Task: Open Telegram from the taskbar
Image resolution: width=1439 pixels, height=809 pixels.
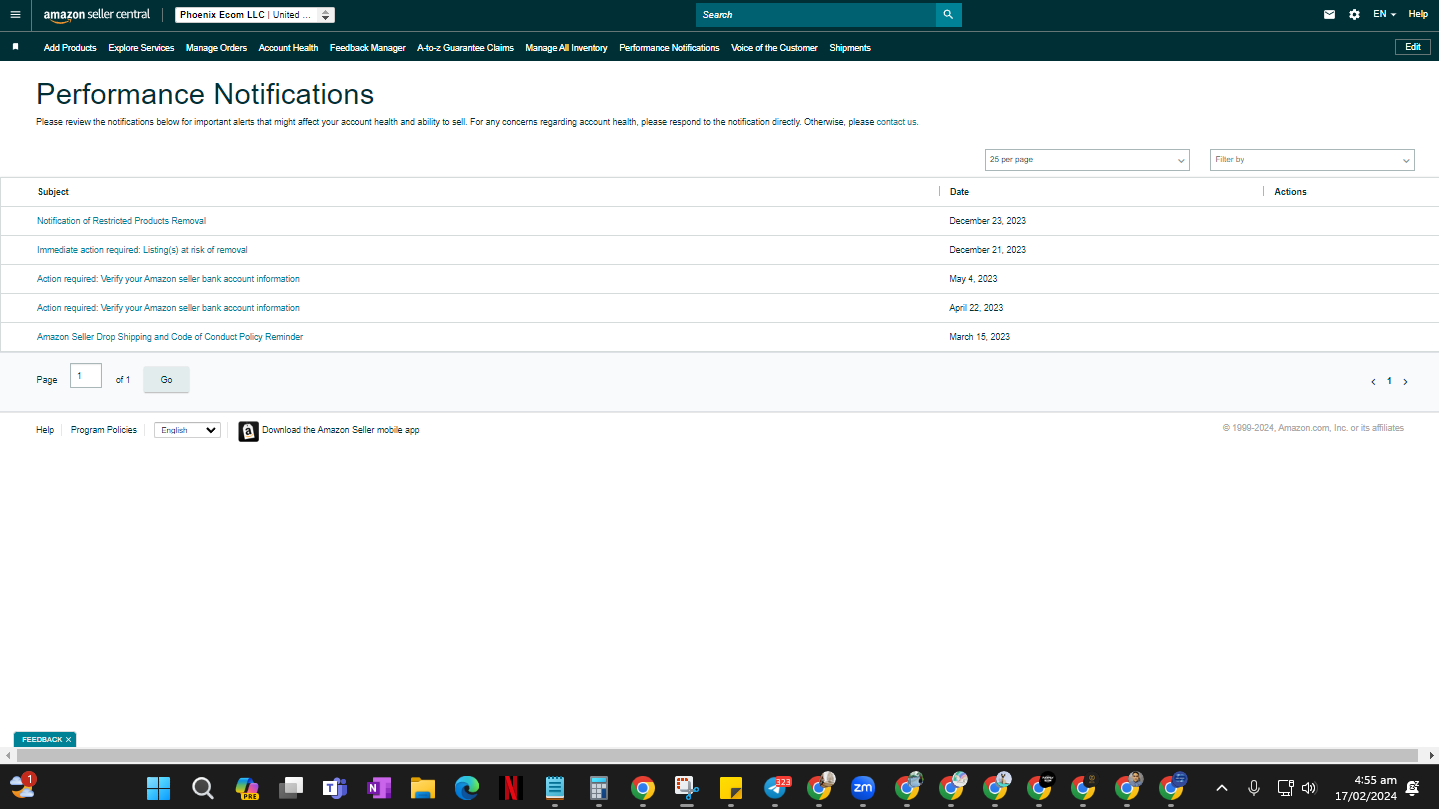Action: pyautogui.click(x=775, y=788)
